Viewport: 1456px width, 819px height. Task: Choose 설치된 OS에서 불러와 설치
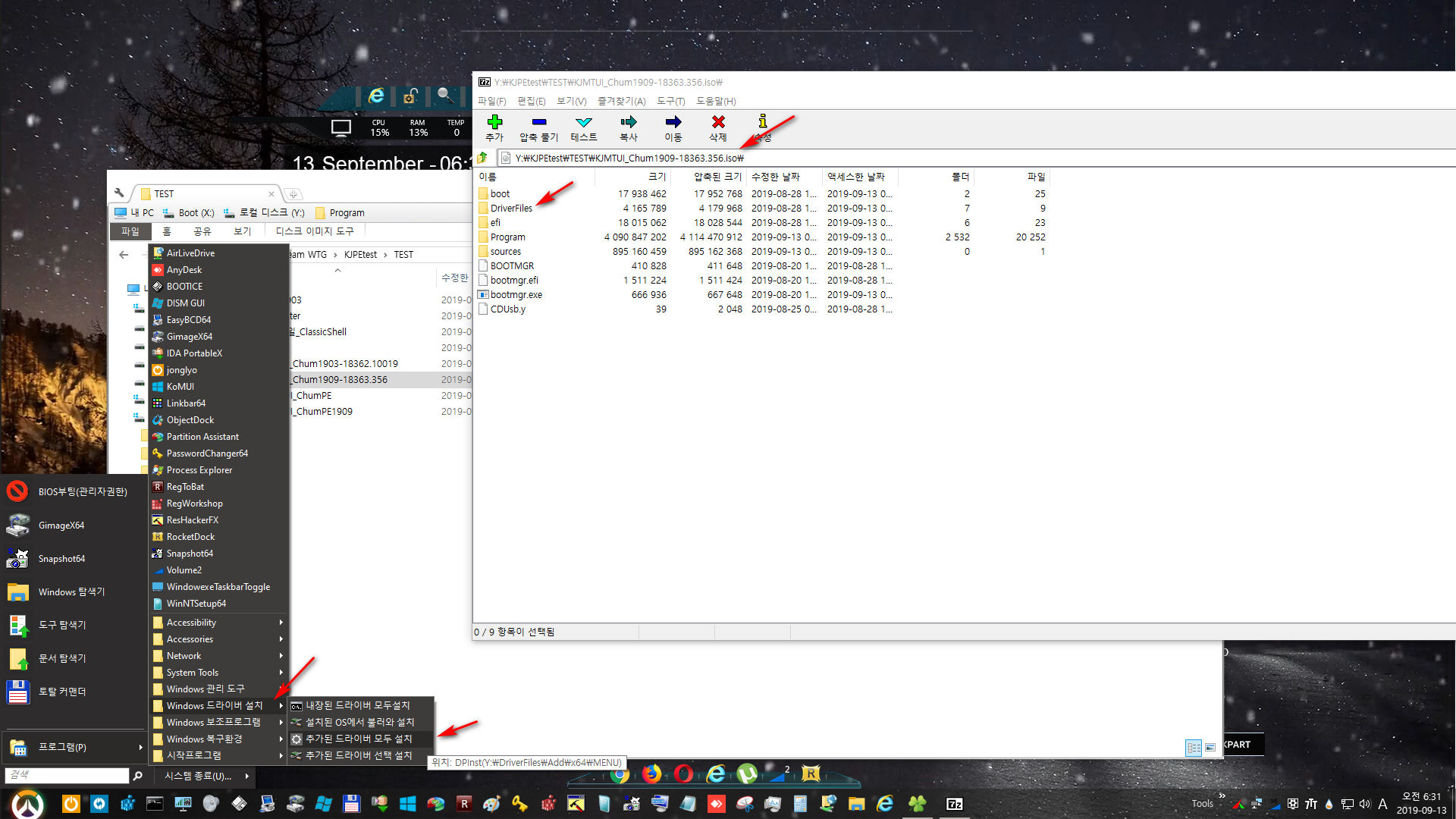(360, 722)
